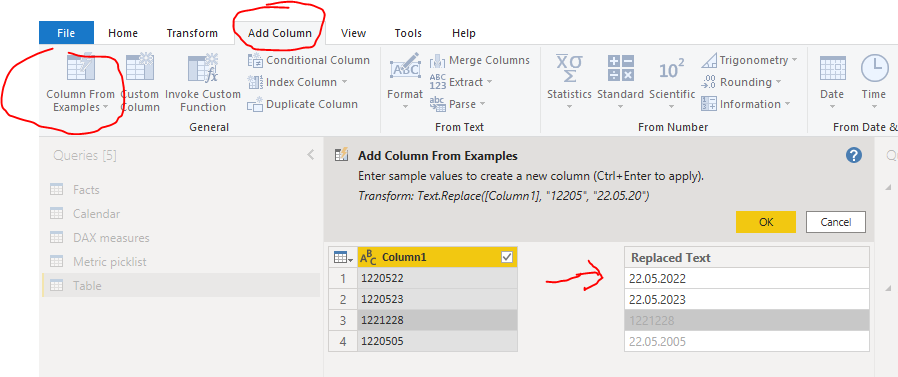
Task: Click the Scientific icon
Action: (672, 69)
